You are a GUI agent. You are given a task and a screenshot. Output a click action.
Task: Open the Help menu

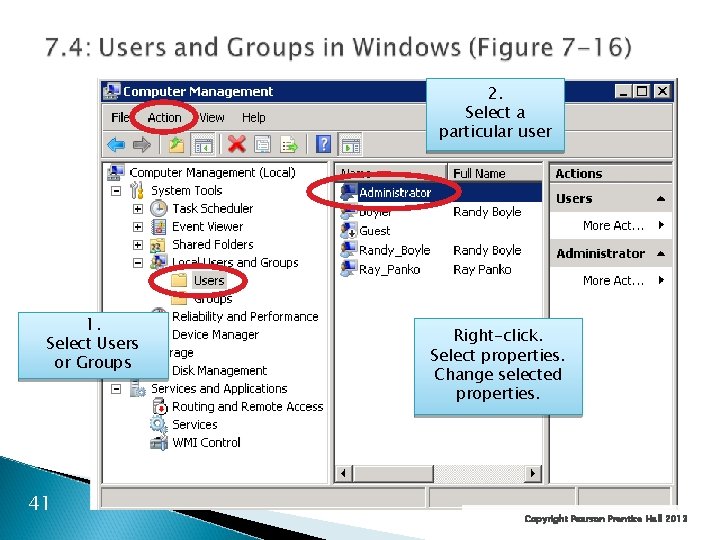coord(253,118)
